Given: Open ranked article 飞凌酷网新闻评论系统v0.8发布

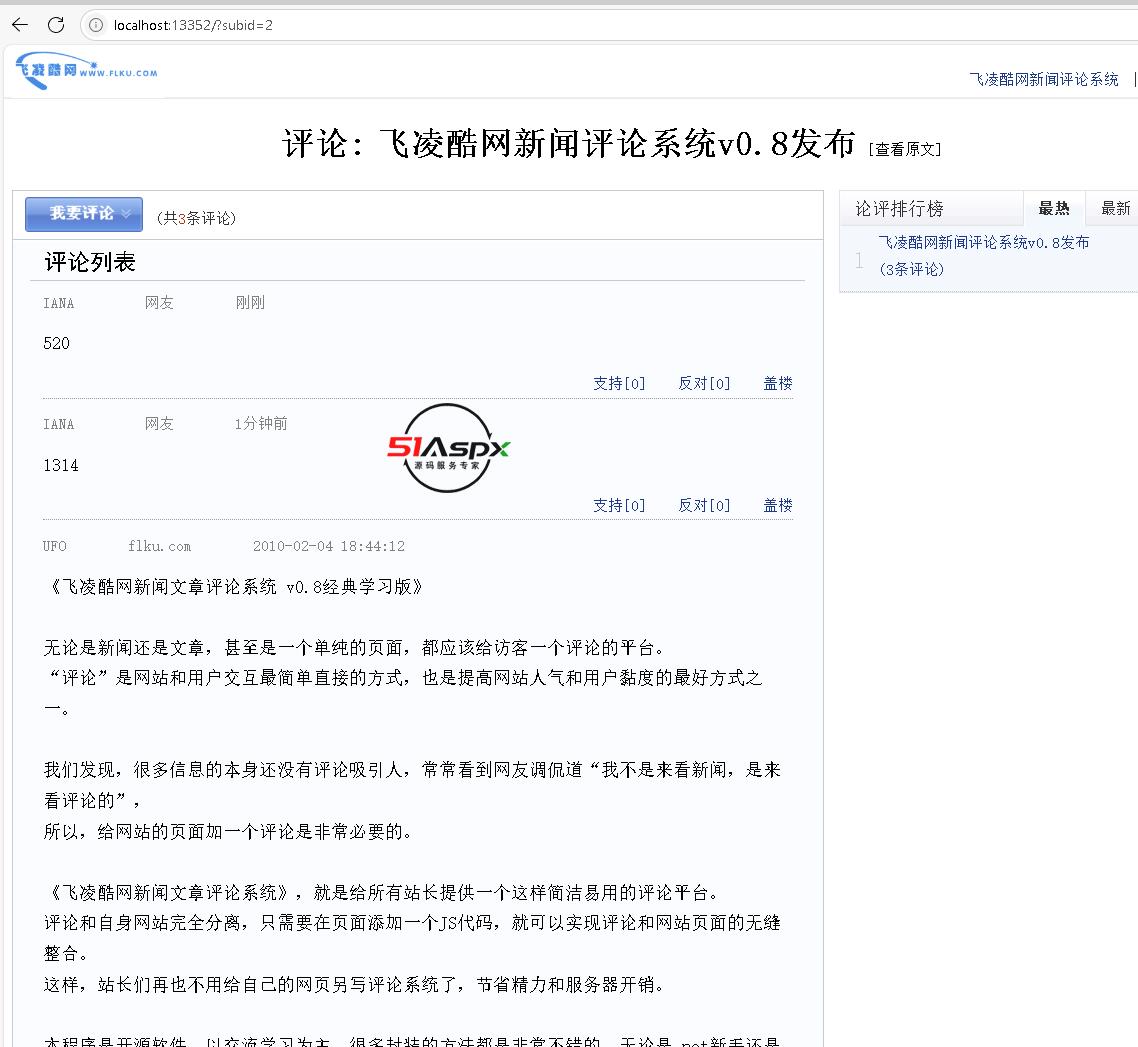Looking at the screenshot, I should [983, 242].
